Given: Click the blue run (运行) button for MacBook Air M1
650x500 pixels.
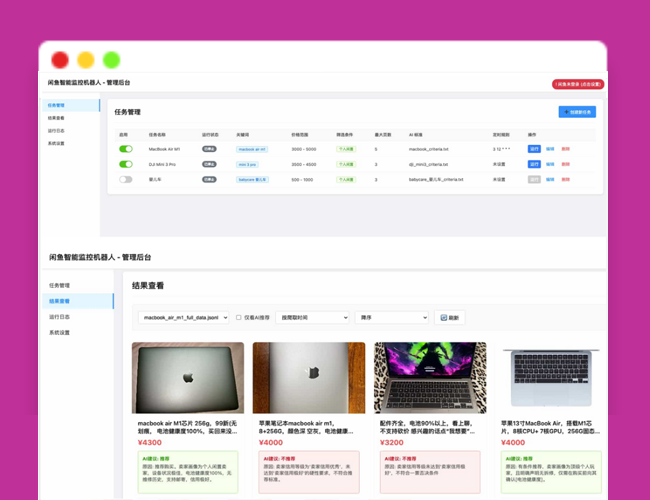Looking at the screenshot, I should [x=534, y=149].
